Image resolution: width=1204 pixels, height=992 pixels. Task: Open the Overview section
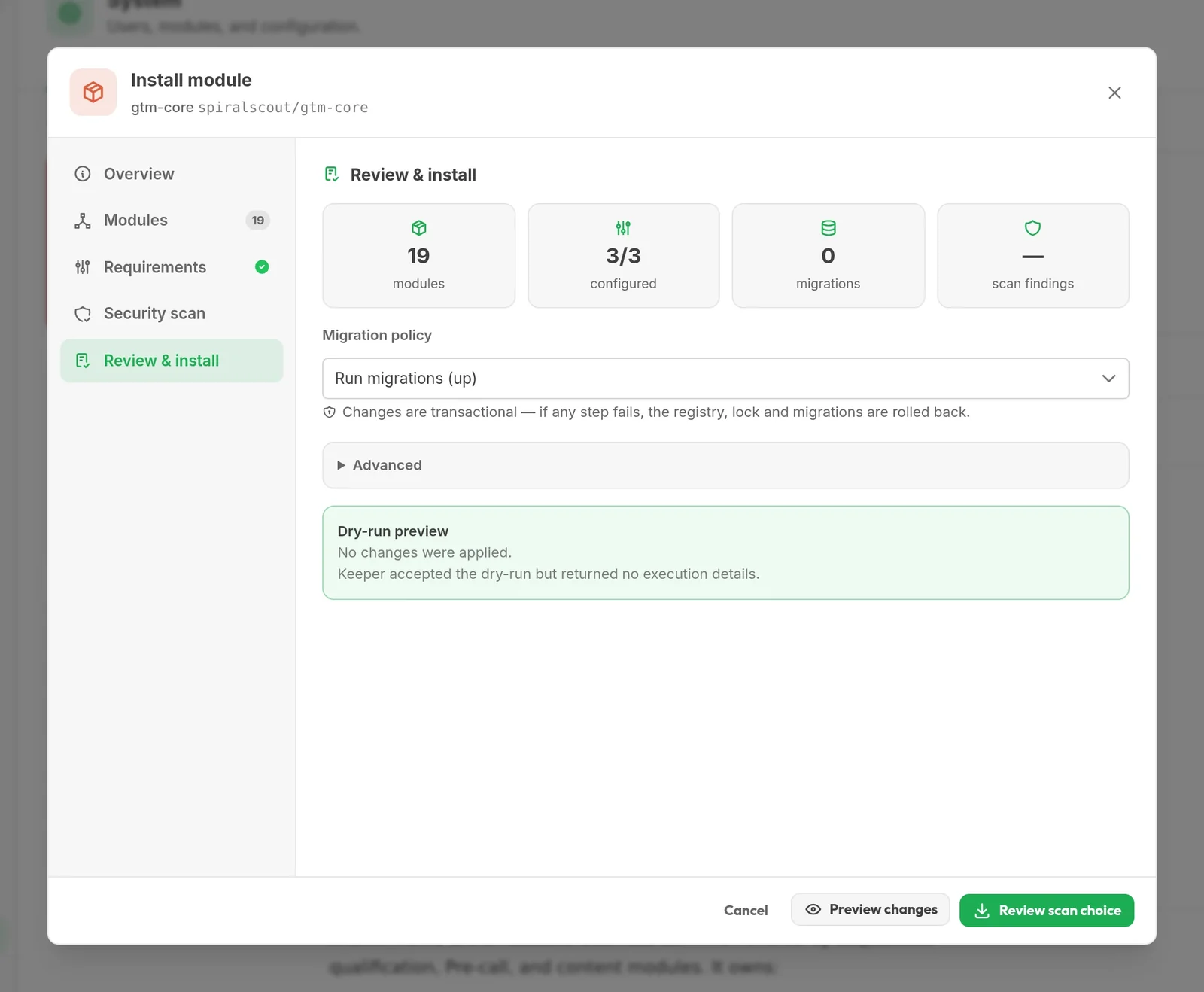coord(172,174)
